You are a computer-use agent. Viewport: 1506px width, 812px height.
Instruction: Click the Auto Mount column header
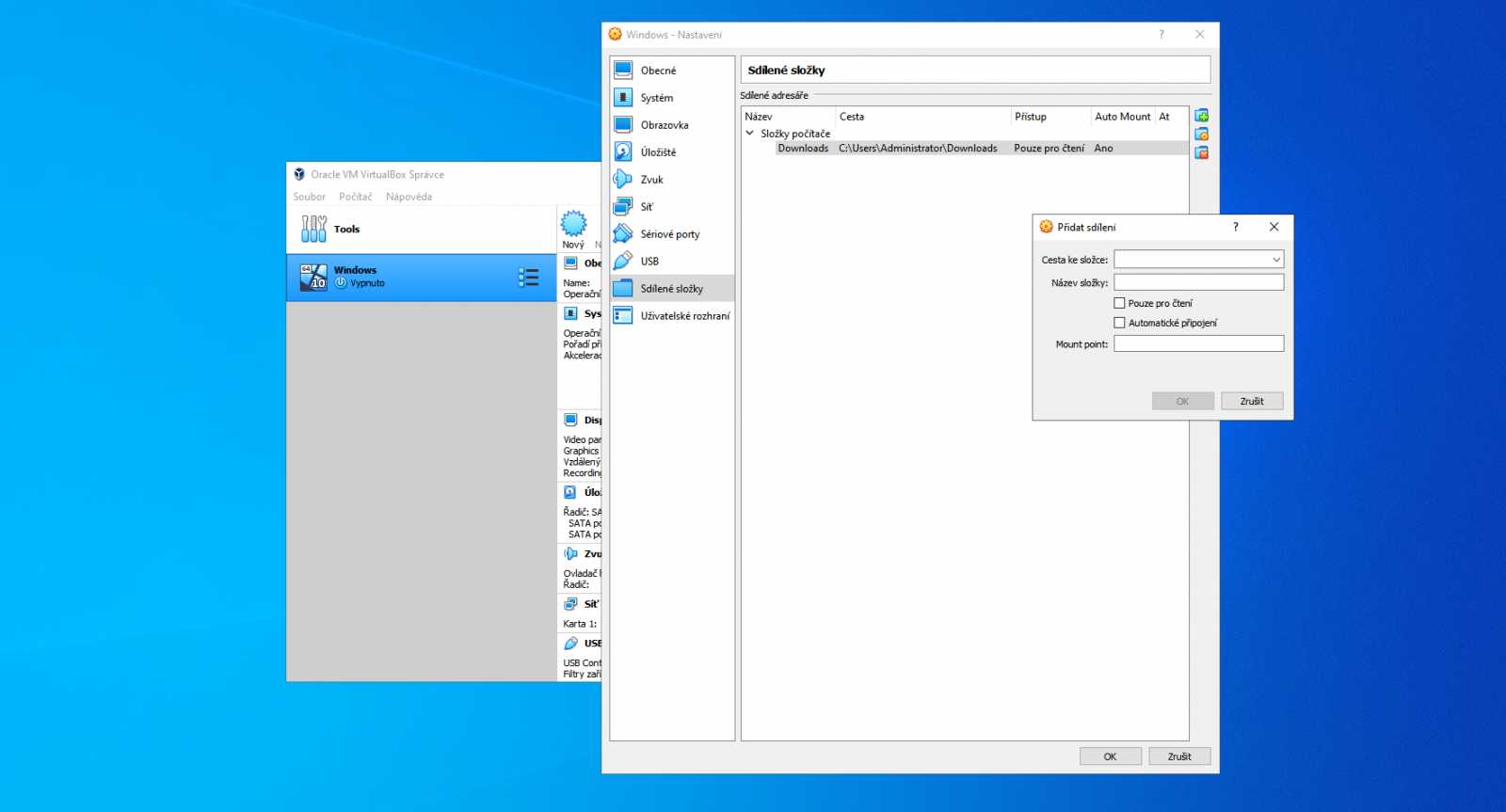point(1123,117)
